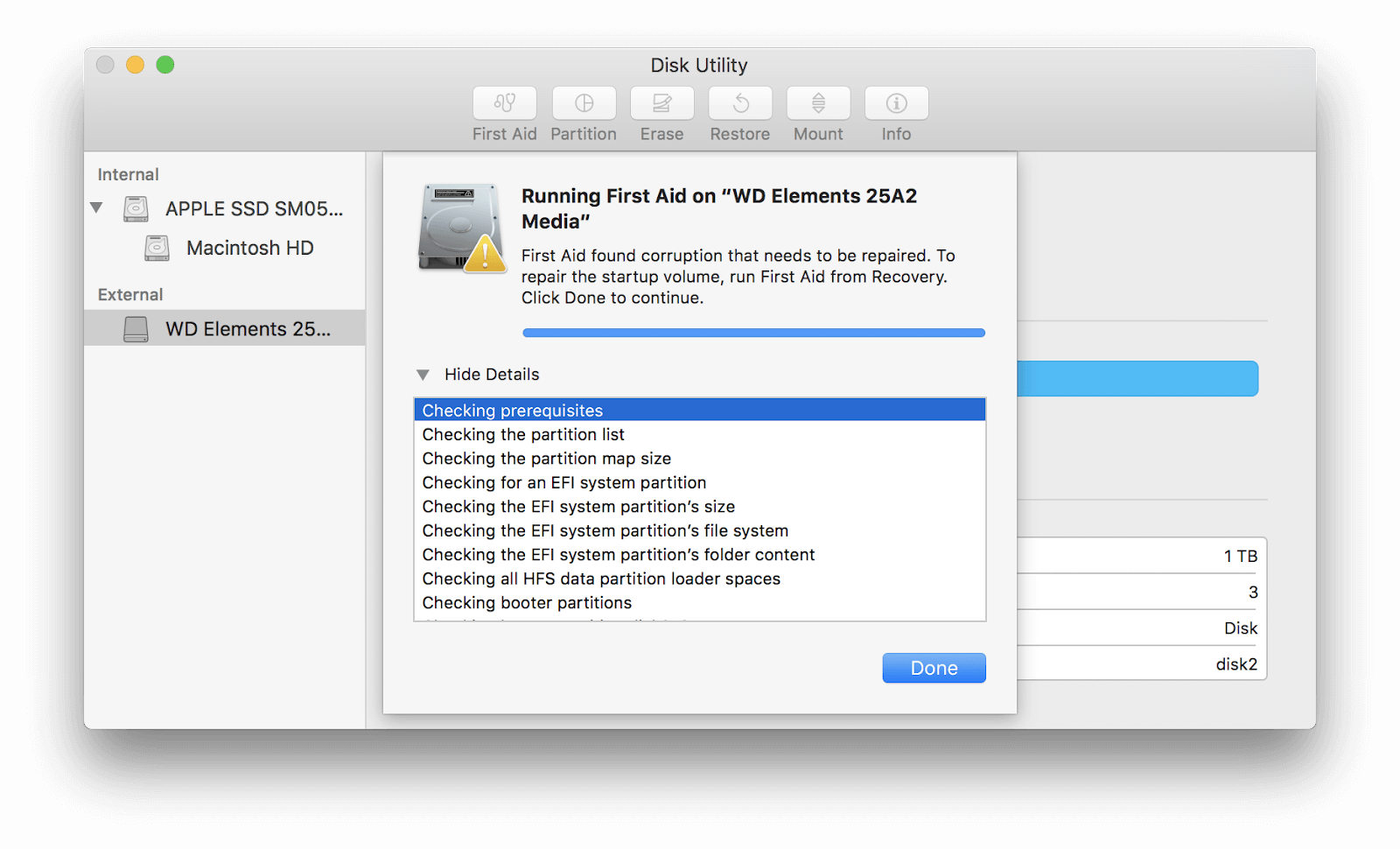Select APPLE SSD SM05 in the sidebar
Viewport: 1400px width, 849px height.
[x=254, y=208]
